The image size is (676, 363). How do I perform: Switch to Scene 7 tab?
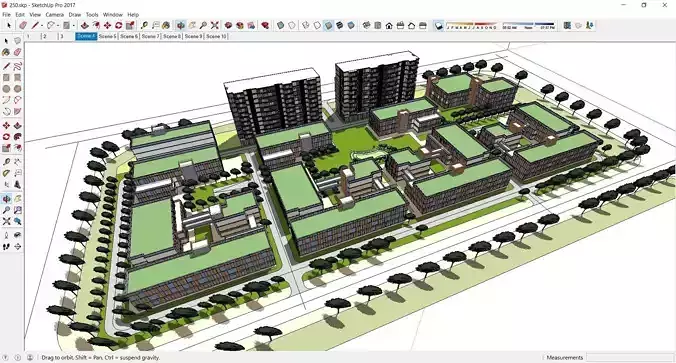tap(150, 36)
